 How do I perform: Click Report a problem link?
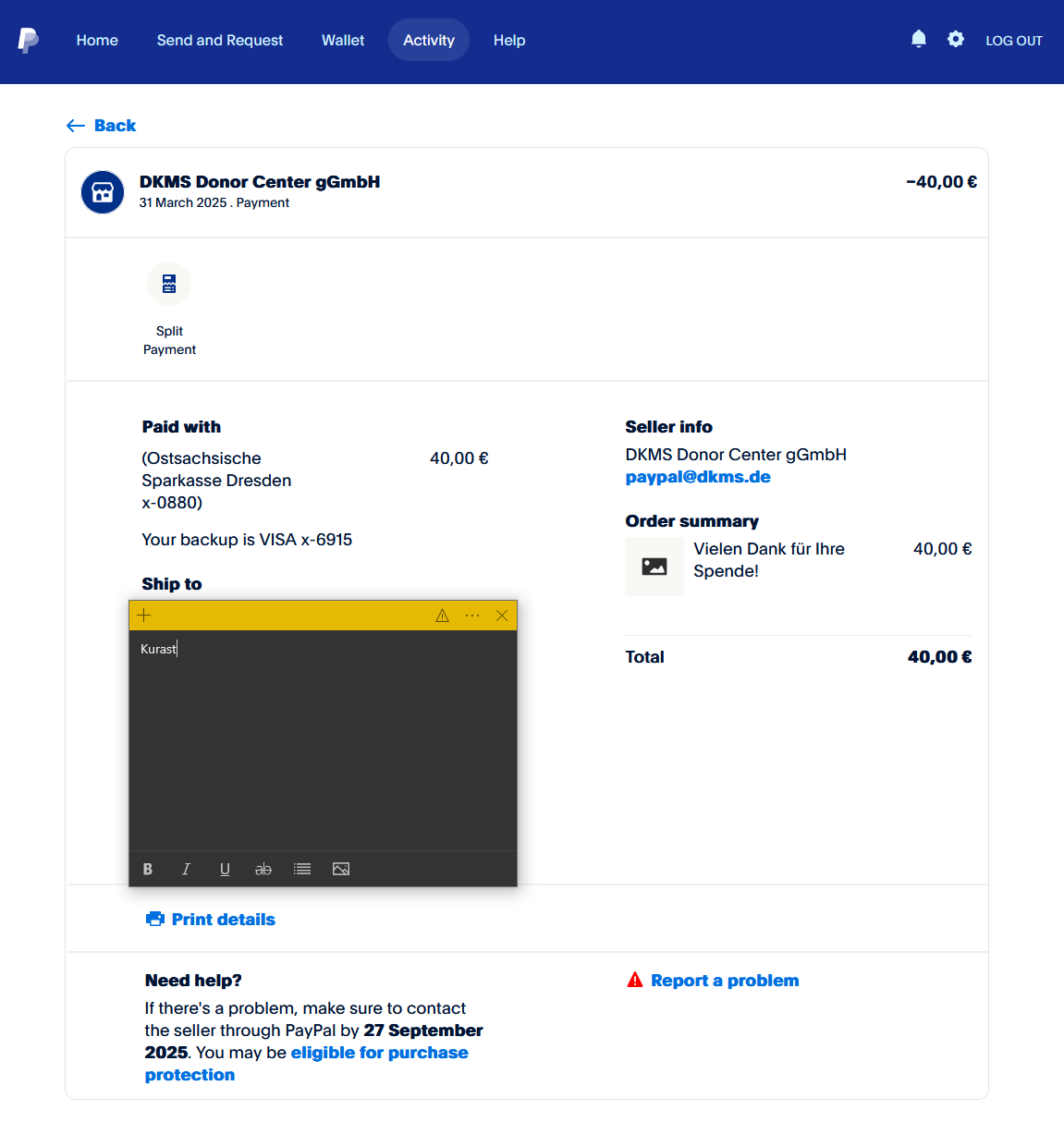(x=724, y=981)
